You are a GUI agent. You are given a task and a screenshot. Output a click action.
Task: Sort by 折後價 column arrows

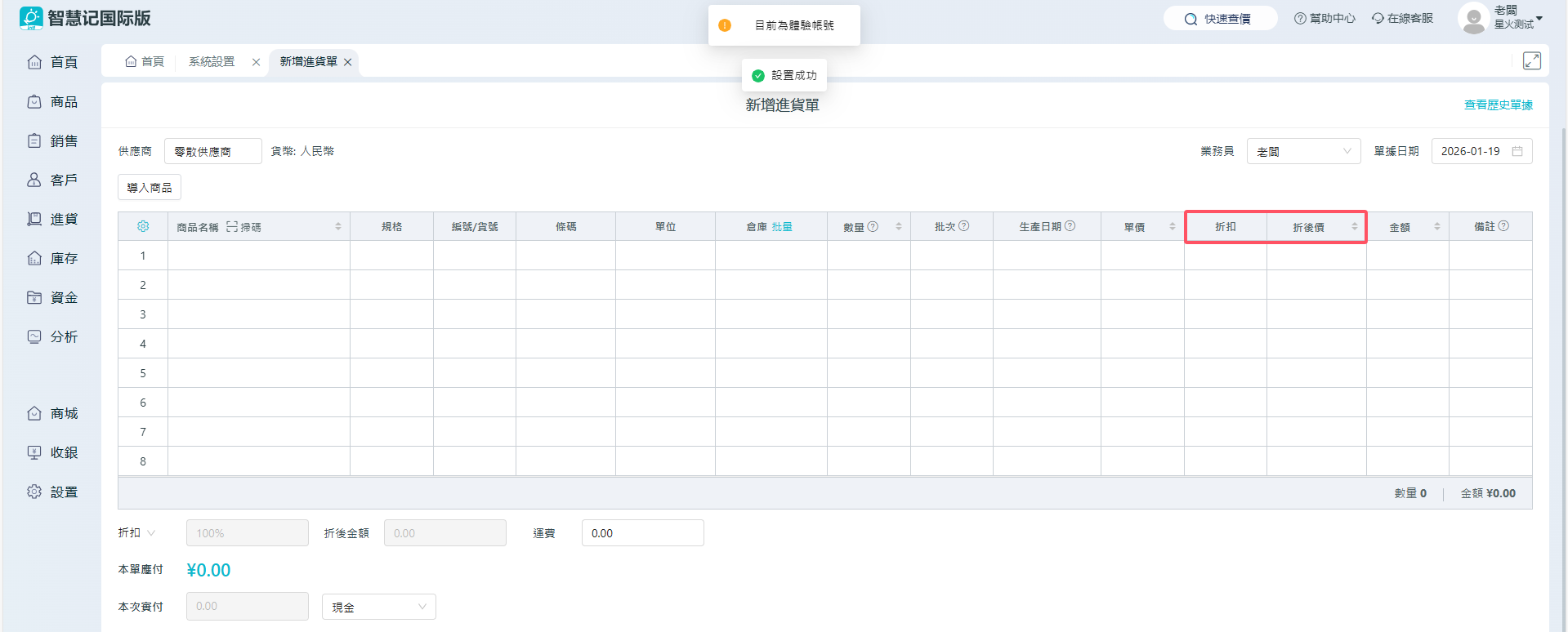pos(1354,226)
